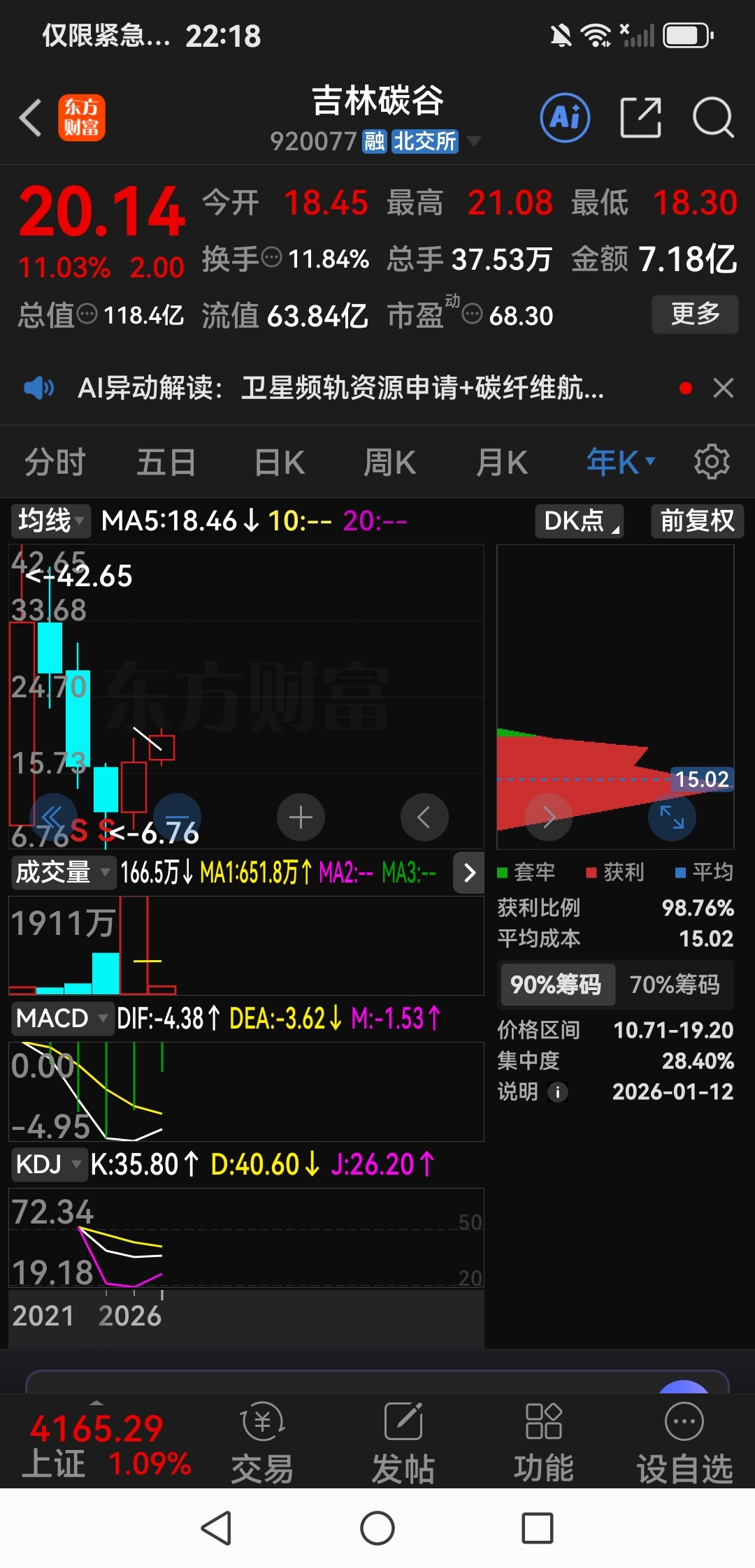Expand the 上证 index bar
755x1568 pixels.
tap(96, 1402)
